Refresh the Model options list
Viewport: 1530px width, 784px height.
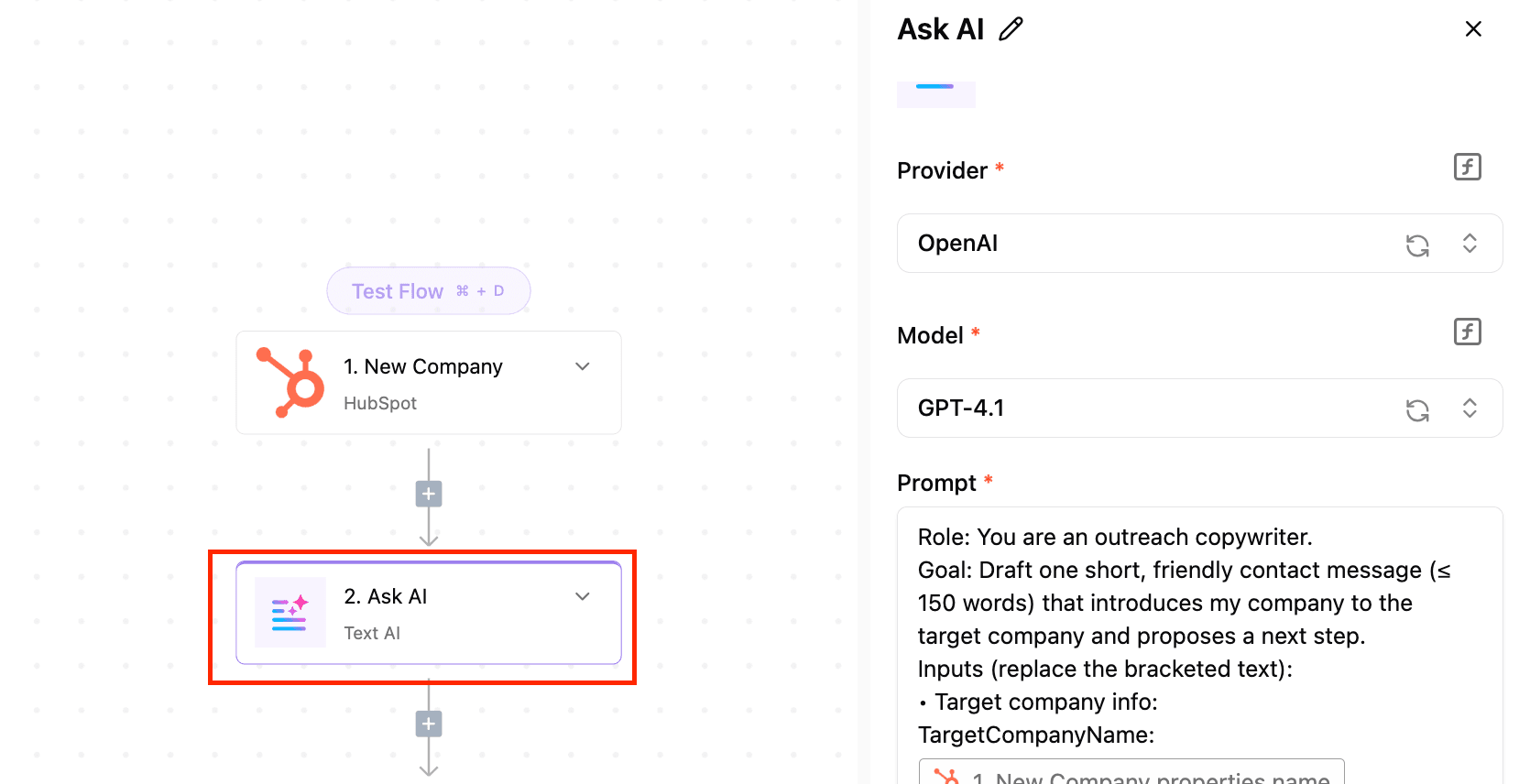pyautogui.click(x=1417, y=409)
